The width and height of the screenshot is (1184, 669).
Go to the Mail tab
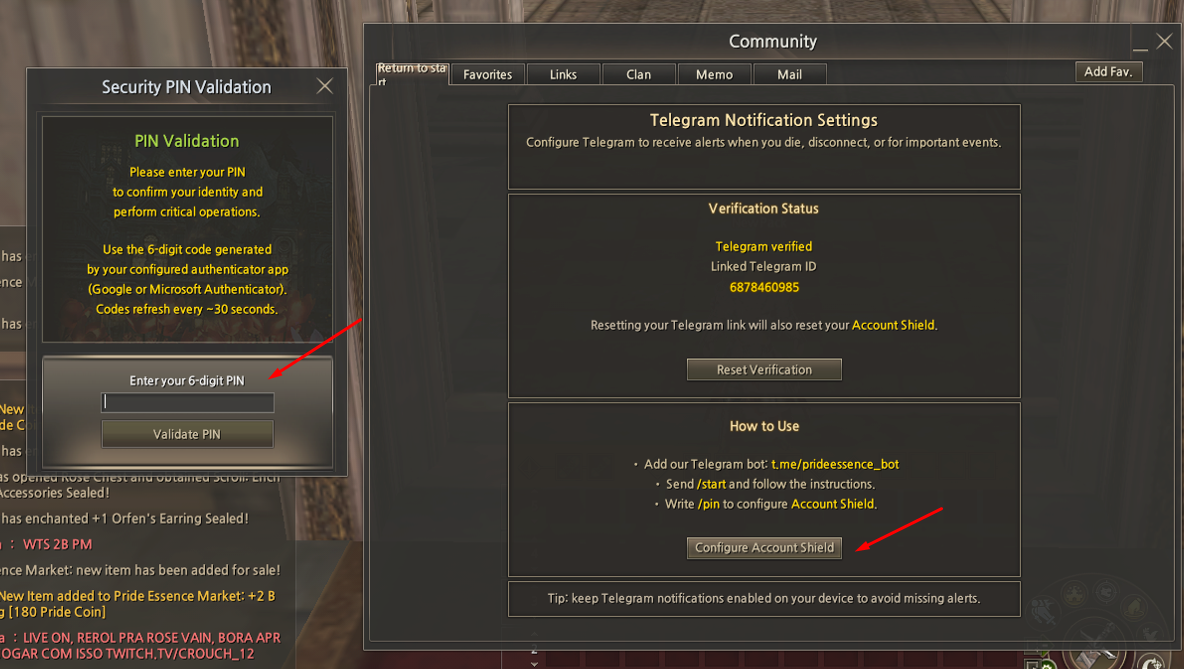click(x=790, y=75)
